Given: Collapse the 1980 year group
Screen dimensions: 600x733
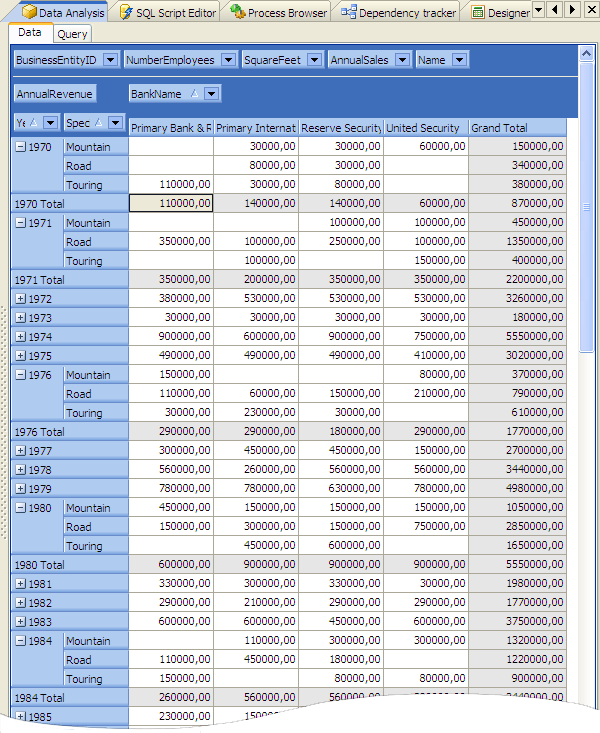Looking at the screenshot, I should (20, 508).
